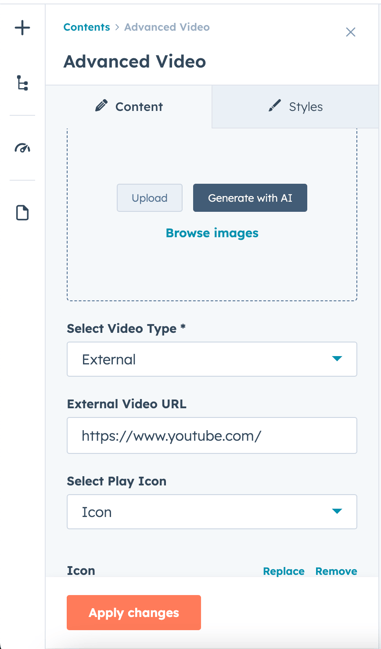Click the External Video URL field
Viewport: 381px width, 649px height.
212,435
